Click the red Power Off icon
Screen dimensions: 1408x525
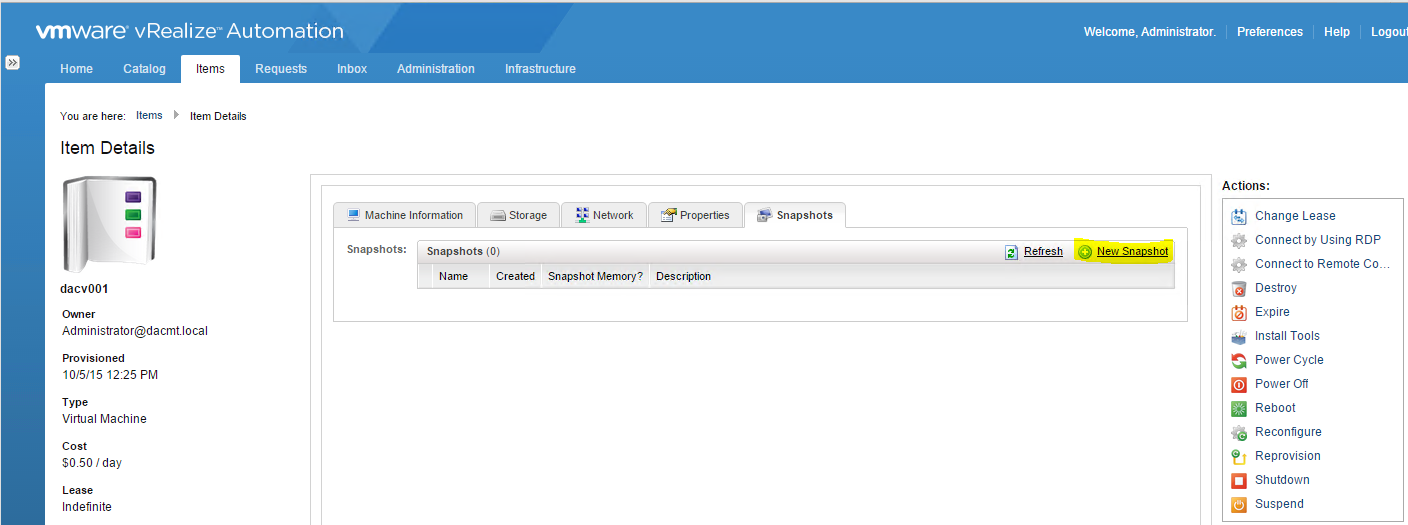pos(1238,384)
